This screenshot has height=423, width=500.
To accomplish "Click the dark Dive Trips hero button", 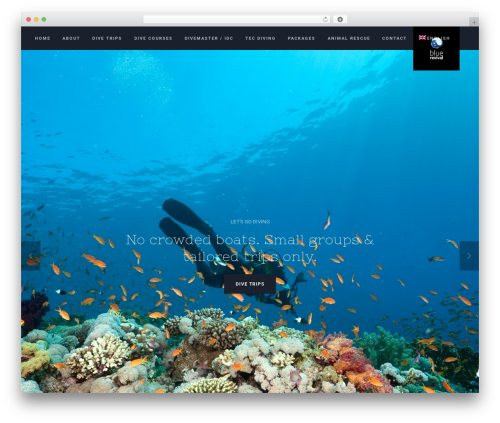I will (250, 284).
